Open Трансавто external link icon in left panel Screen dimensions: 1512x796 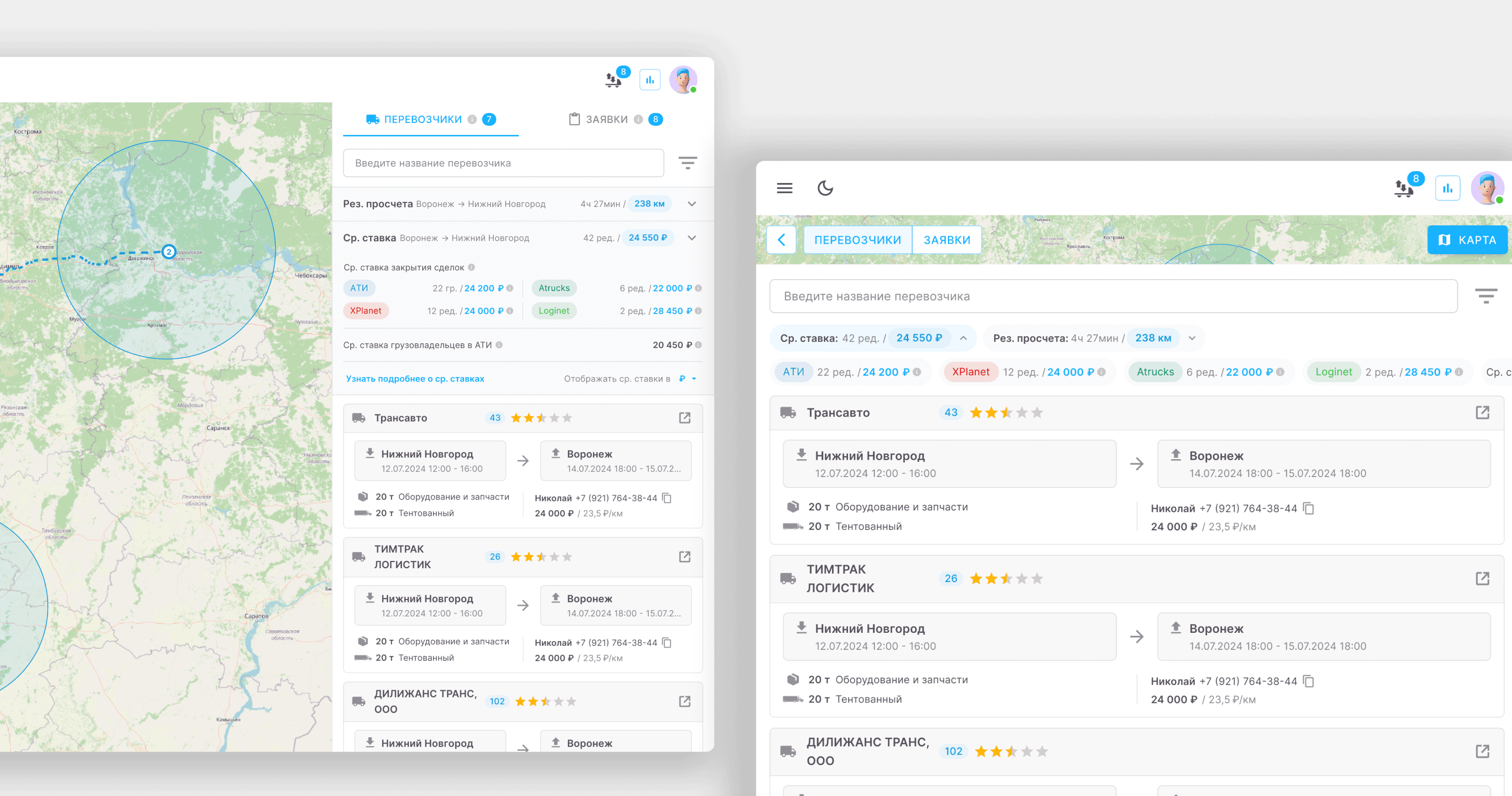(x=684, y=418)
